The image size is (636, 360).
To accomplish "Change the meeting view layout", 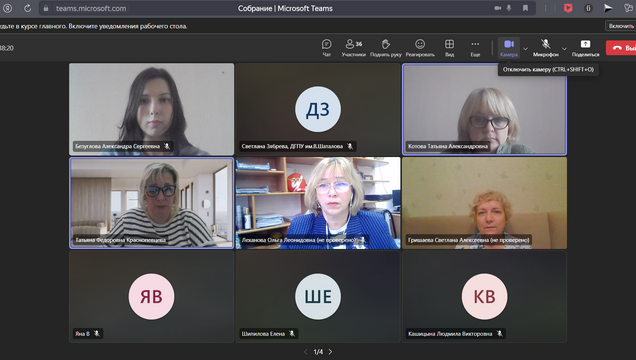I will point(449,48).
